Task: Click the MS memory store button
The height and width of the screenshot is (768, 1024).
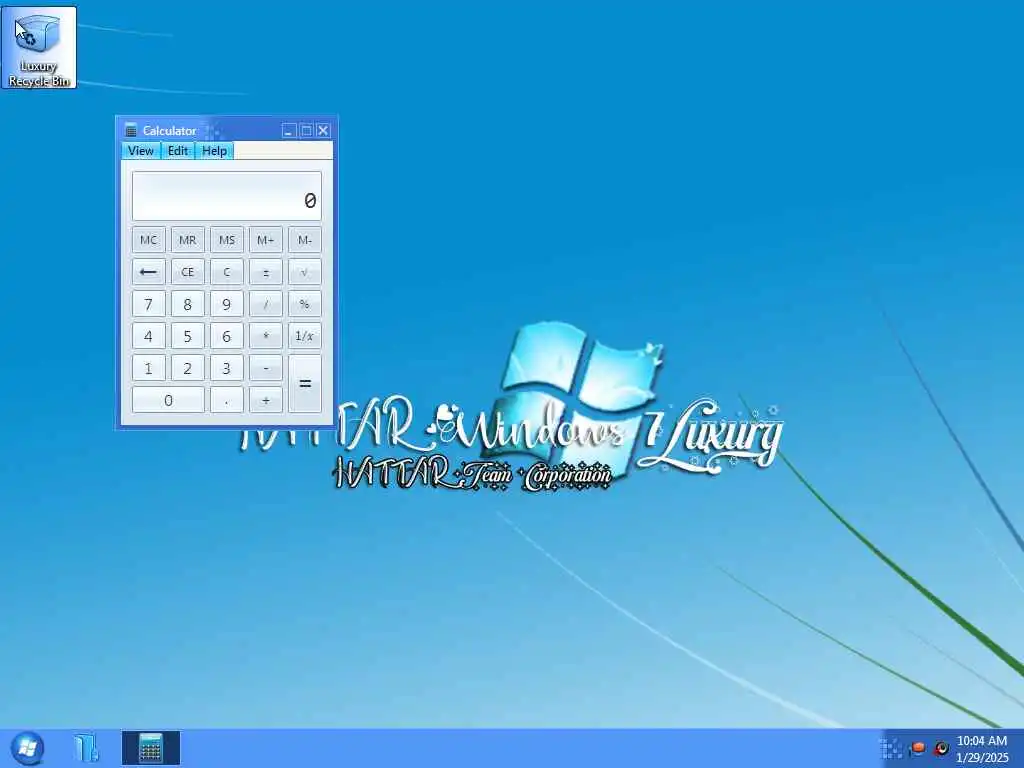Action: click(227, 240)
